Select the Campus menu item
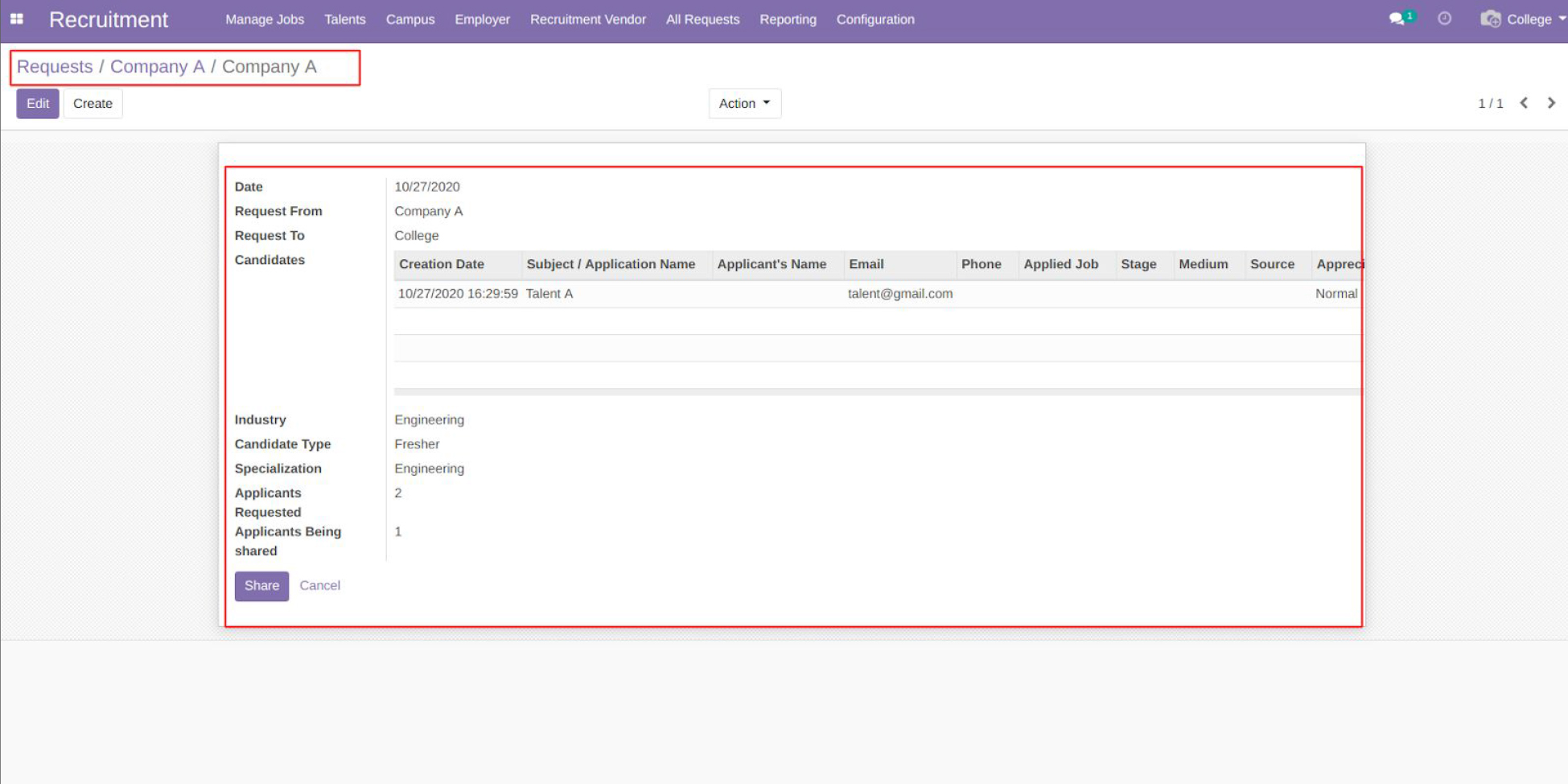 coord(409,19)
